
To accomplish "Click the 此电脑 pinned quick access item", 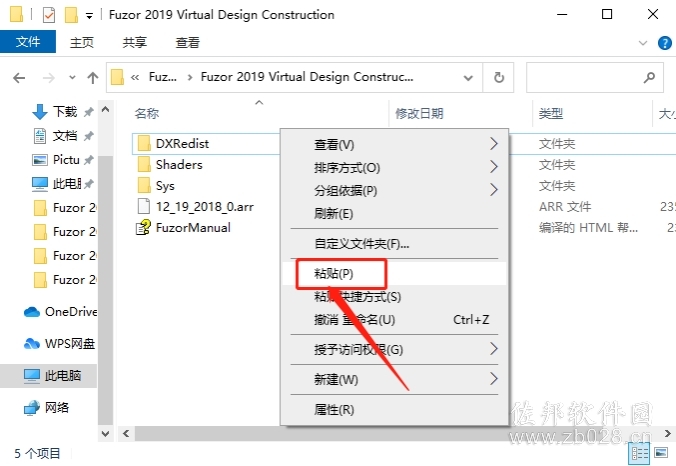I will click(63, 184).
